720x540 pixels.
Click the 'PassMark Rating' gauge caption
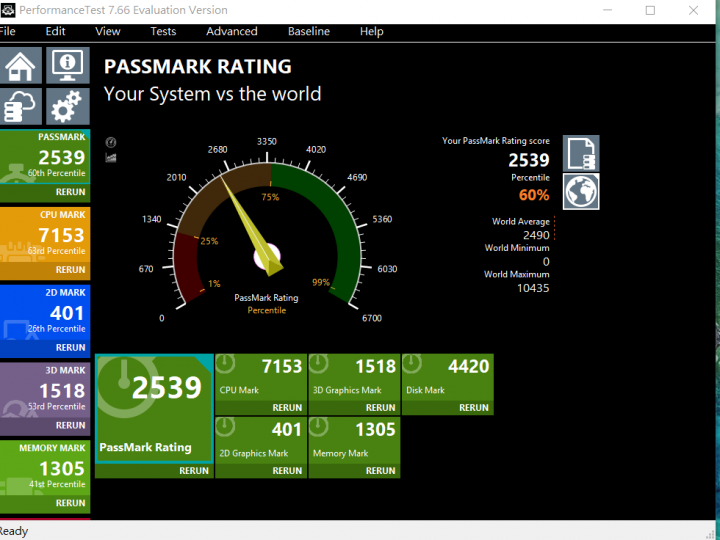[x=266, y=298]
